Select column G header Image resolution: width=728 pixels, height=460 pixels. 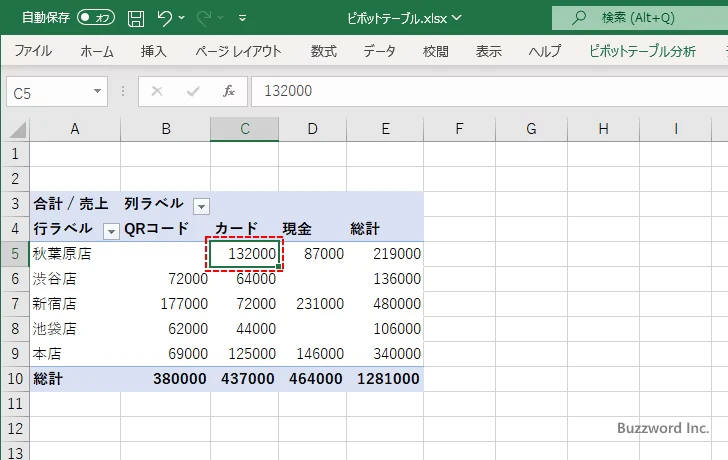532,129
